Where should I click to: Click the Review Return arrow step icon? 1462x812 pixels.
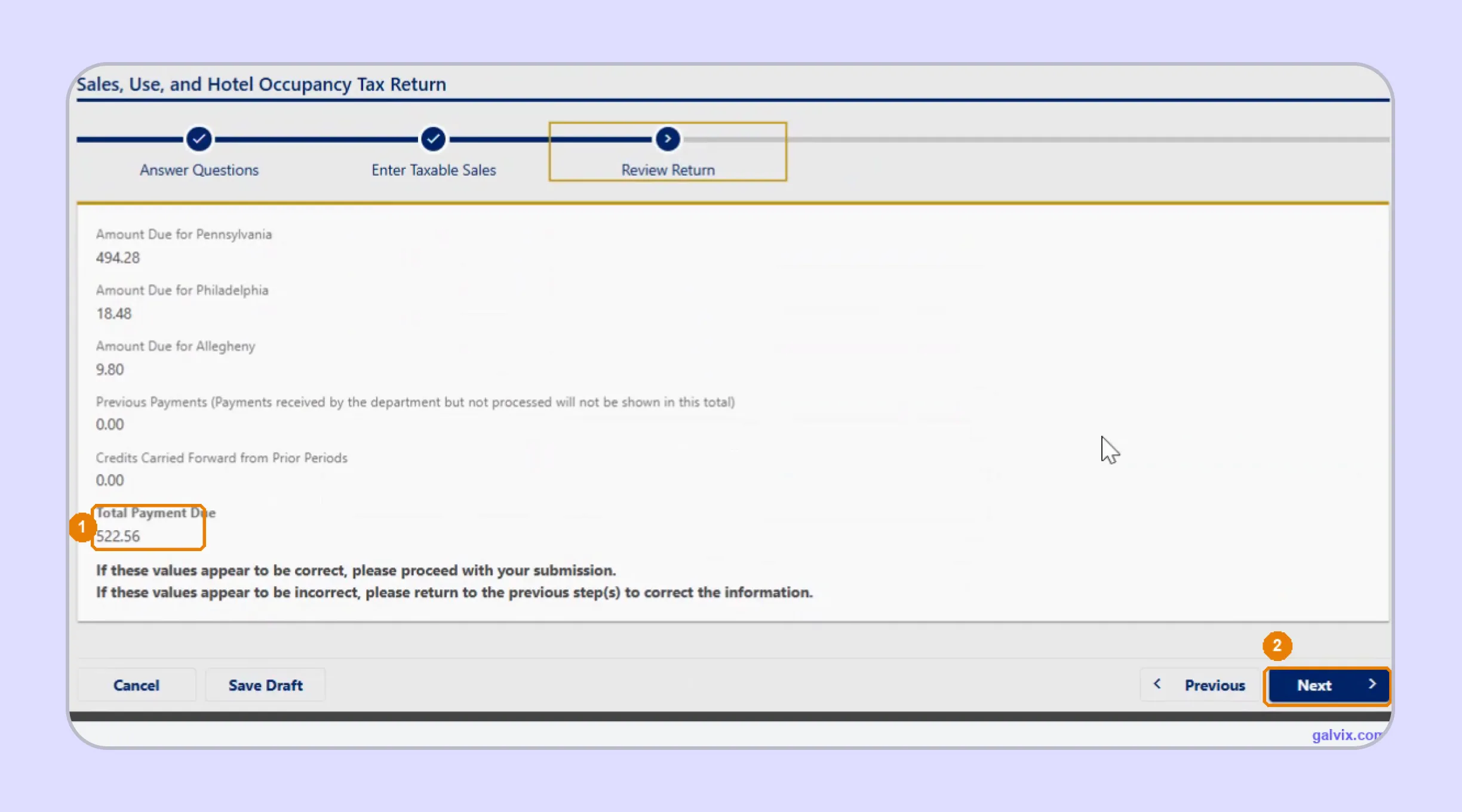[668, 139]
